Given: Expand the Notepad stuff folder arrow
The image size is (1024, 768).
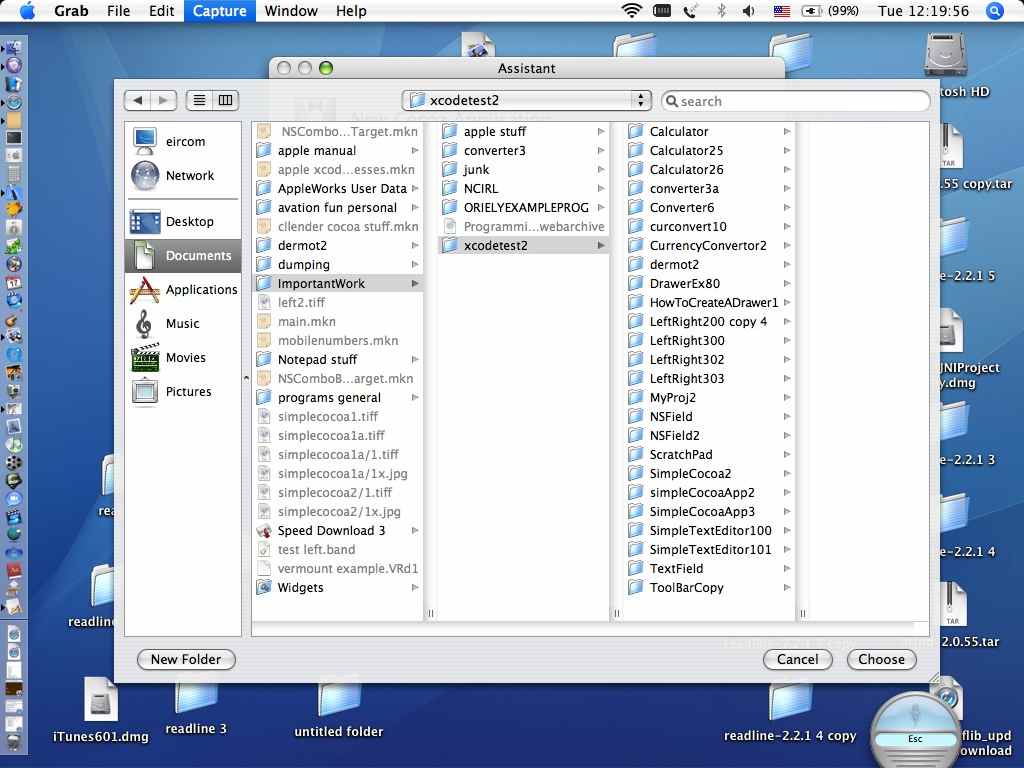Looking at the screenshot, I should 415,359.
